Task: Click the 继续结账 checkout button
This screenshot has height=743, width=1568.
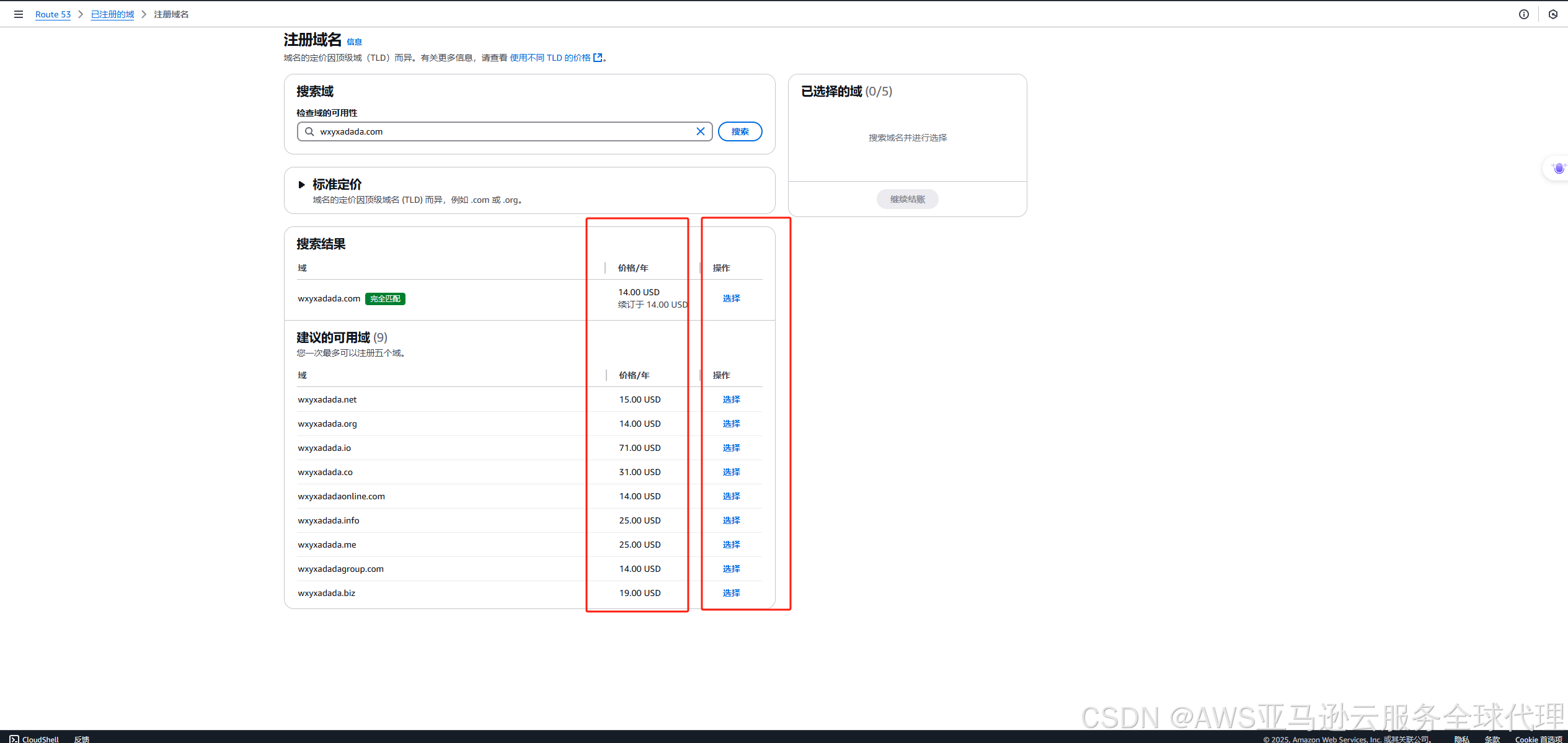Action: (907, 199)
